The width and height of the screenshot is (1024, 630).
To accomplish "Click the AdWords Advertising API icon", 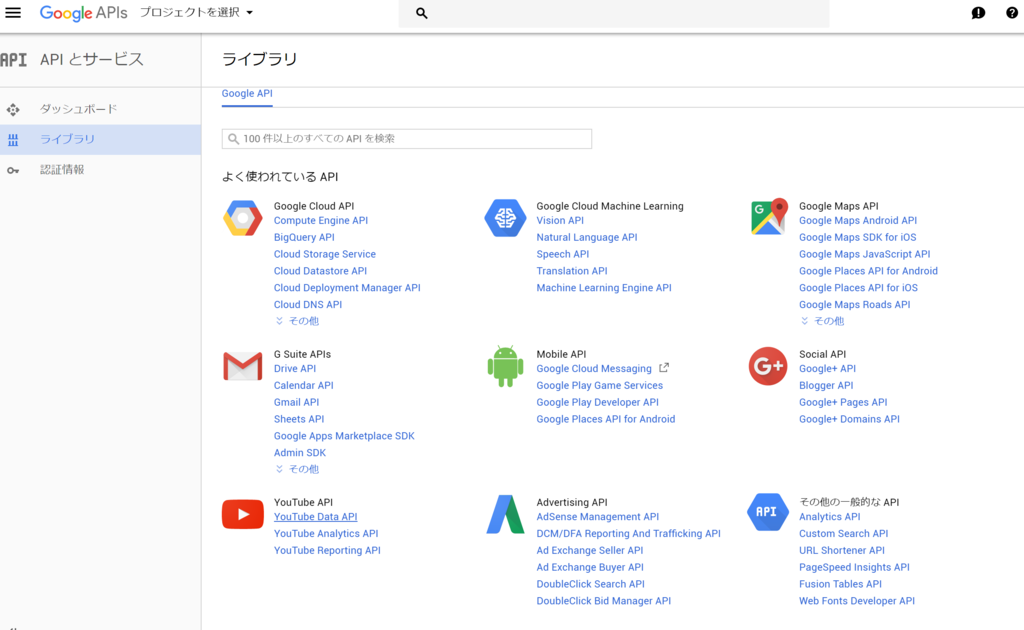I will (505, 514).
